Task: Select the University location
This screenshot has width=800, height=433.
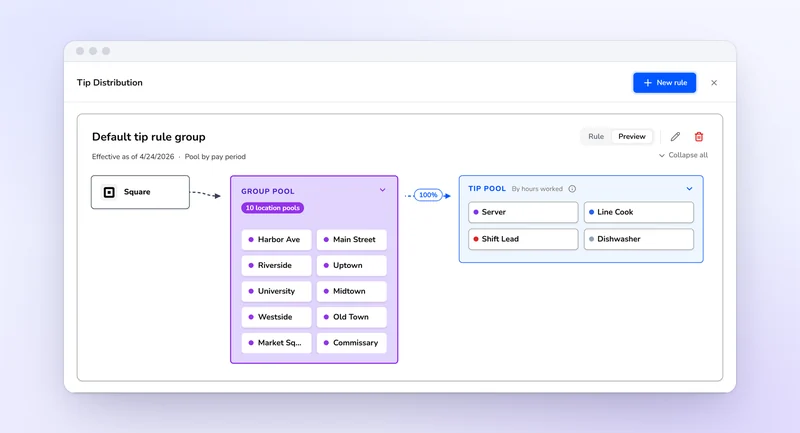Action: tap(276, 291)
